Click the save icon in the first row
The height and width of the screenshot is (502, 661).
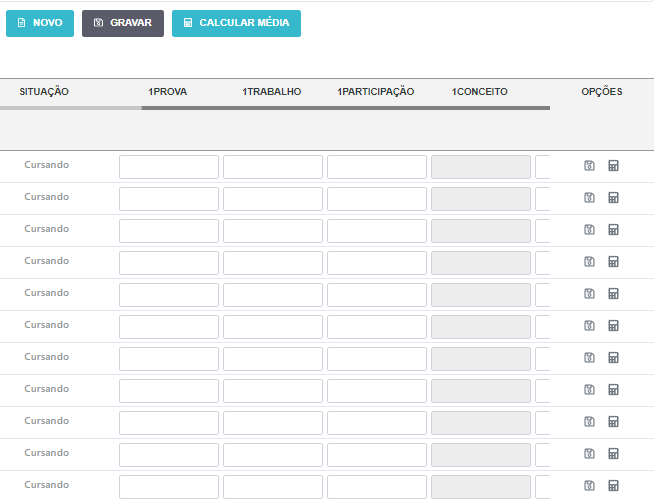pyautogui.click(x=589, y=166)
